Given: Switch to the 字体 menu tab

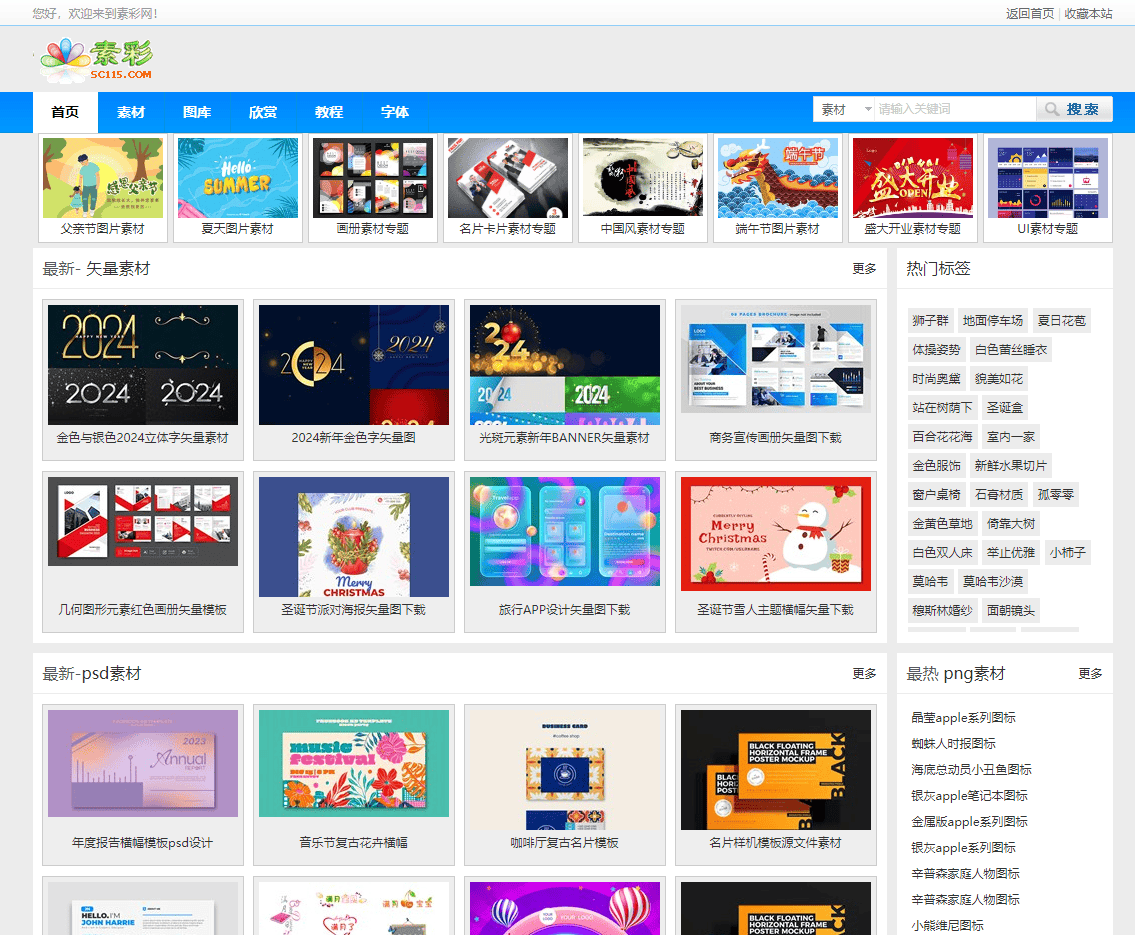Looking at the screenshot, I should (x=394, y=112).
